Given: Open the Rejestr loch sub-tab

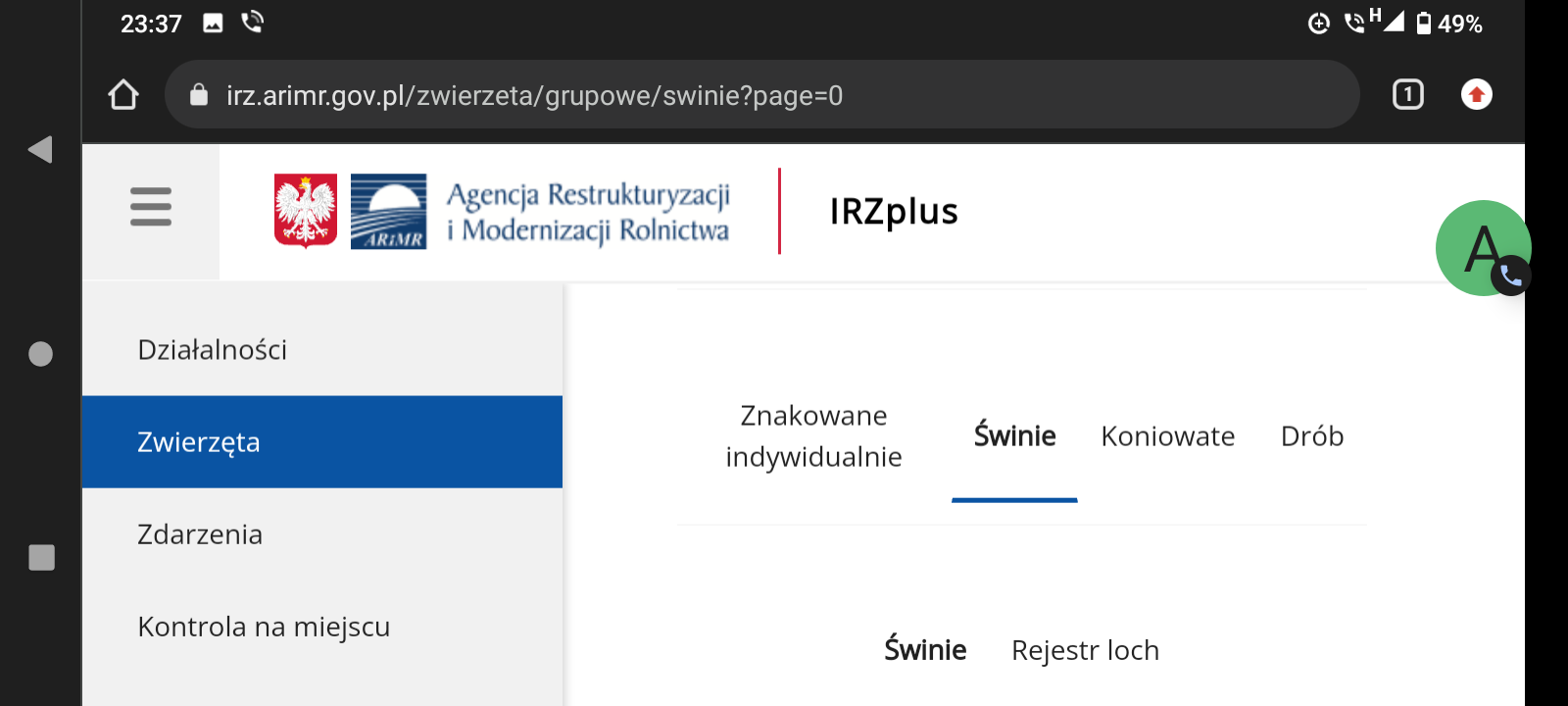Looking at the screenshot, I should click(x=1085, y=650).
